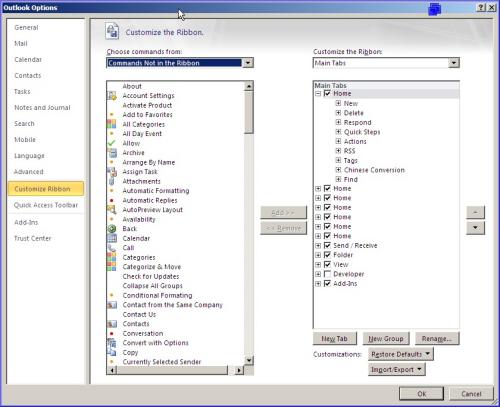The height and width of the screenshot is (407, 500).
Task: Expand the New group
Action: pos(338,103)
